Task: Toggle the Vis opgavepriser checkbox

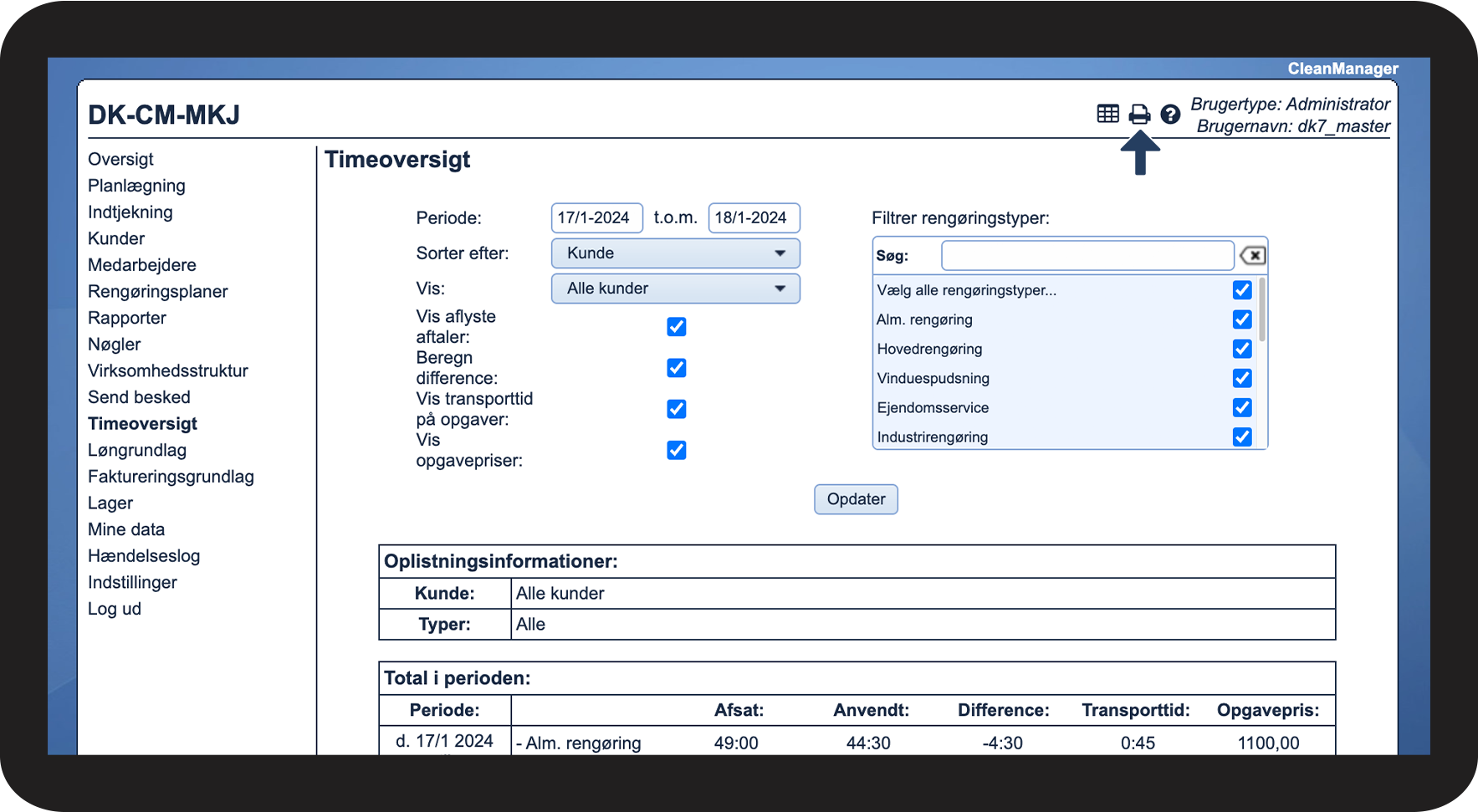Action: click(677, 451)
